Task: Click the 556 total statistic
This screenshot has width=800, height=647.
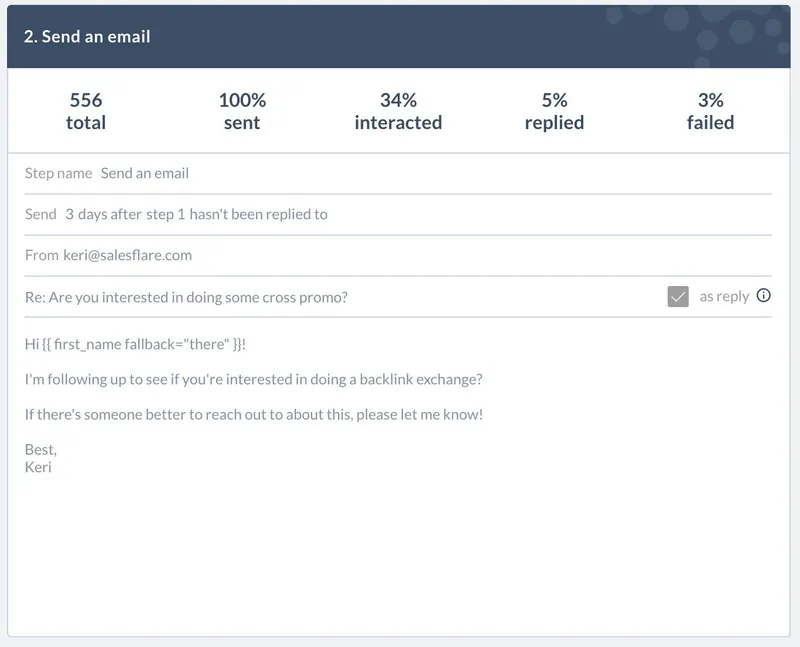Action: (86, 111)
